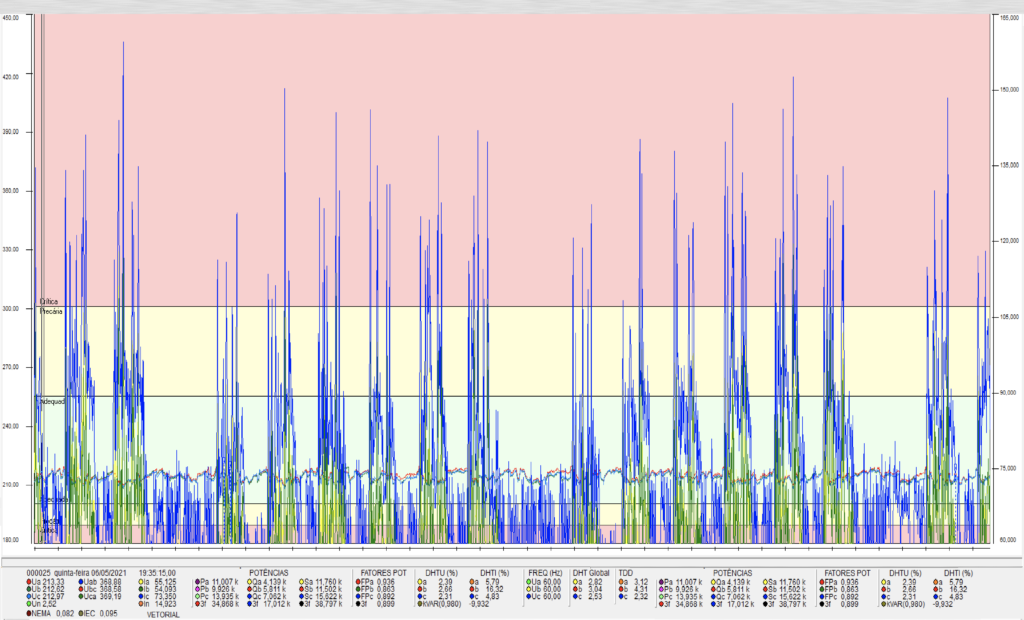Click the Uc 212,97 color marker
Viewport: 1024px width, 620px height.
click(x=30, y=597)
